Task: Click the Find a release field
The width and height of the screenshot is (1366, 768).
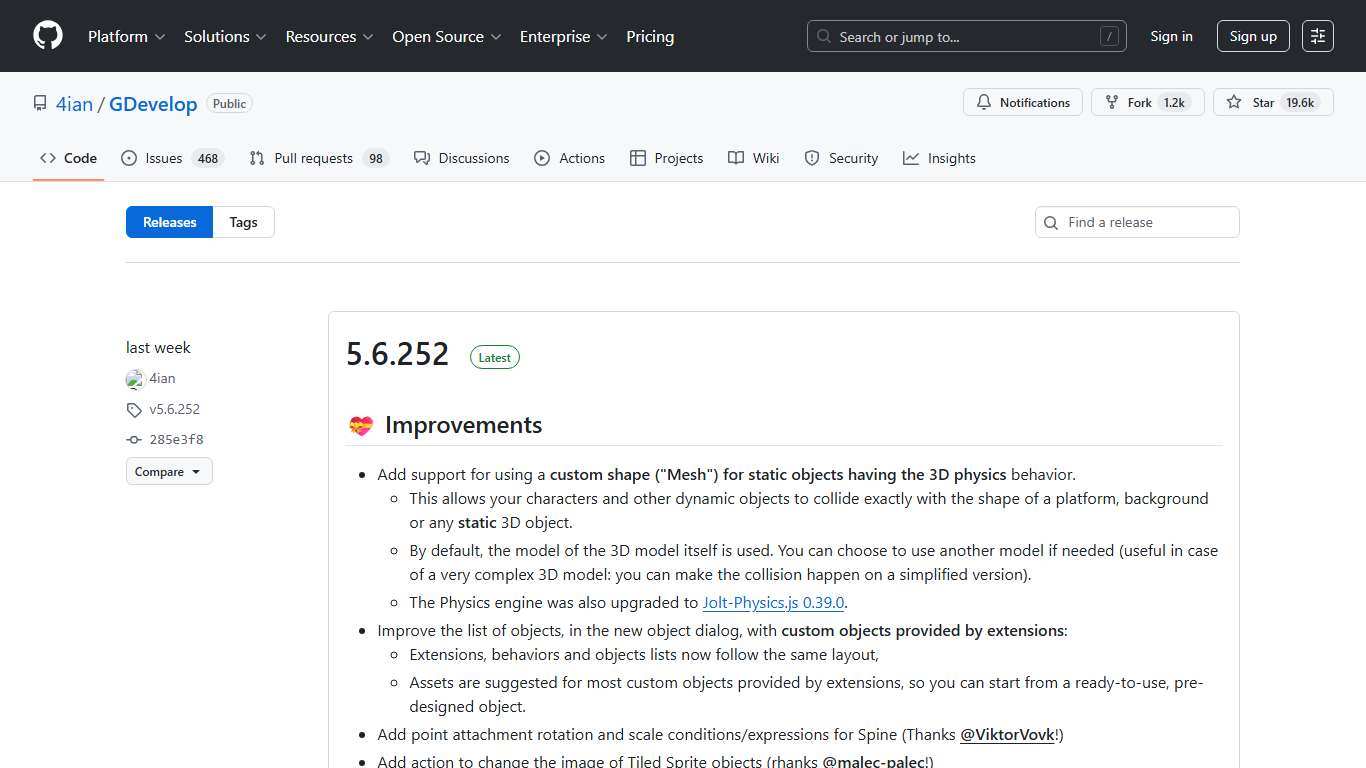Action: 1146,222
